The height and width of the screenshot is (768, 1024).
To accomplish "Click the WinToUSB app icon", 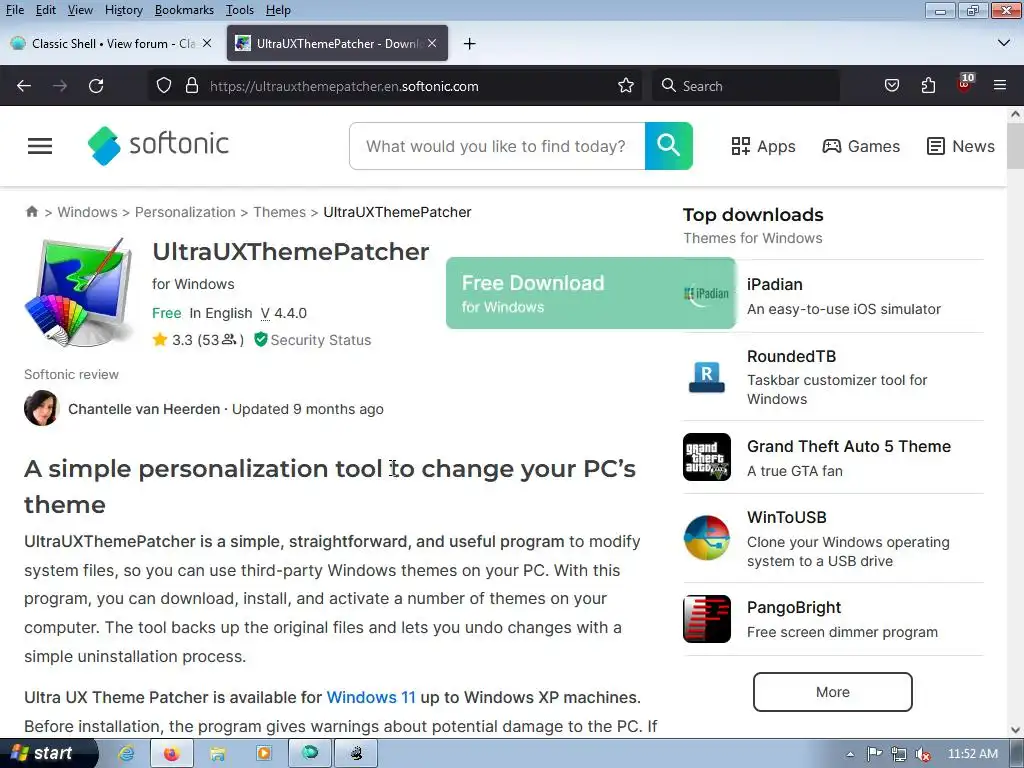I will [x=707, y=538].
